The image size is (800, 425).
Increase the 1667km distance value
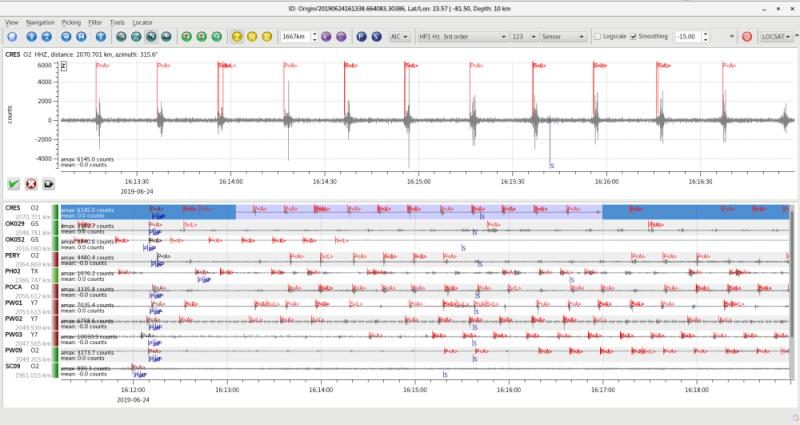[314, 34]
